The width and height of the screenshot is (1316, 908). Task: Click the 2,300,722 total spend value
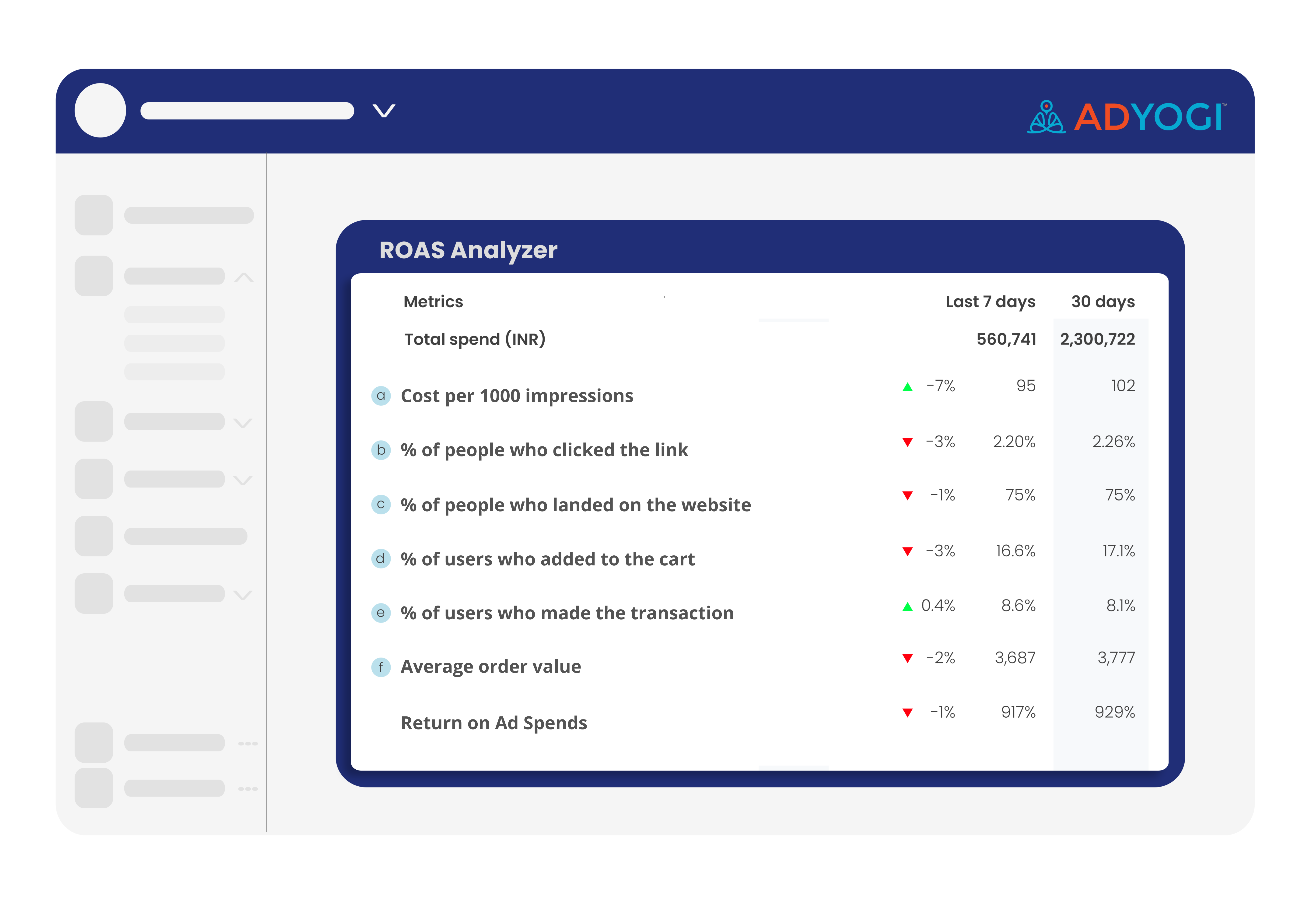click(x=1097, y=340)
